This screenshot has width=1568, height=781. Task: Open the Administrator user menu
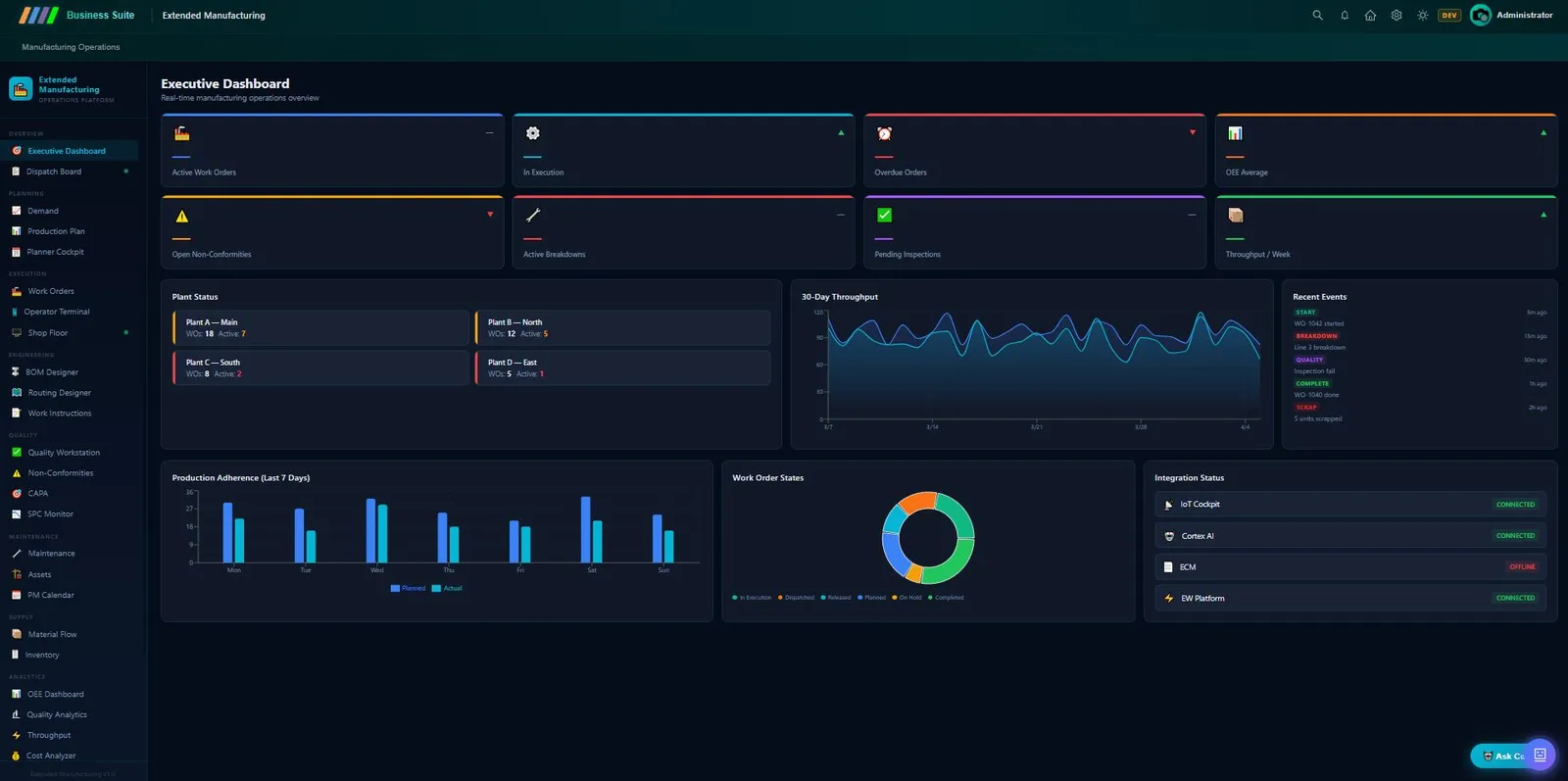pyautogui.click(x=1511, y=16)
